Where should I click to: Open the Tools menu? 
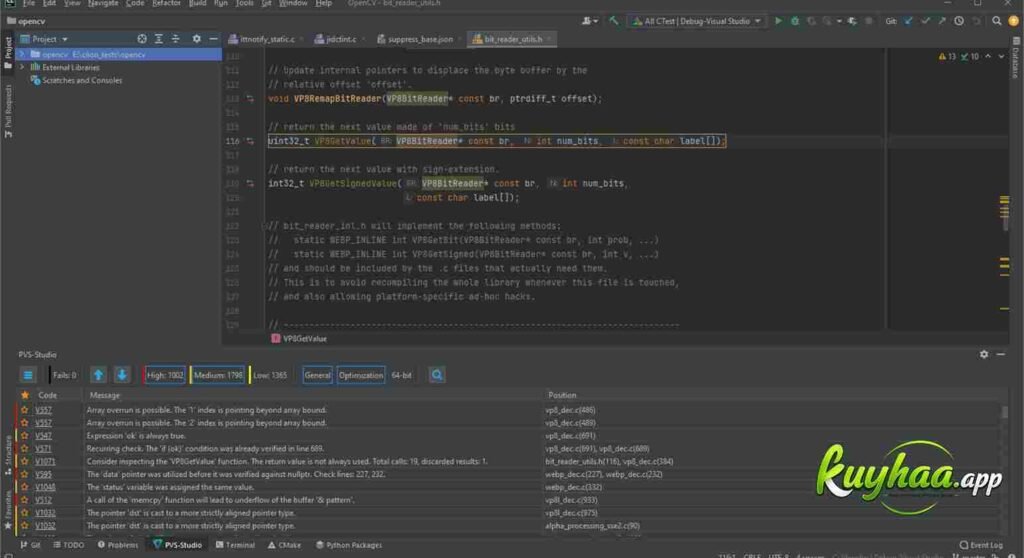pyautogui.click(x=245, y=3)
